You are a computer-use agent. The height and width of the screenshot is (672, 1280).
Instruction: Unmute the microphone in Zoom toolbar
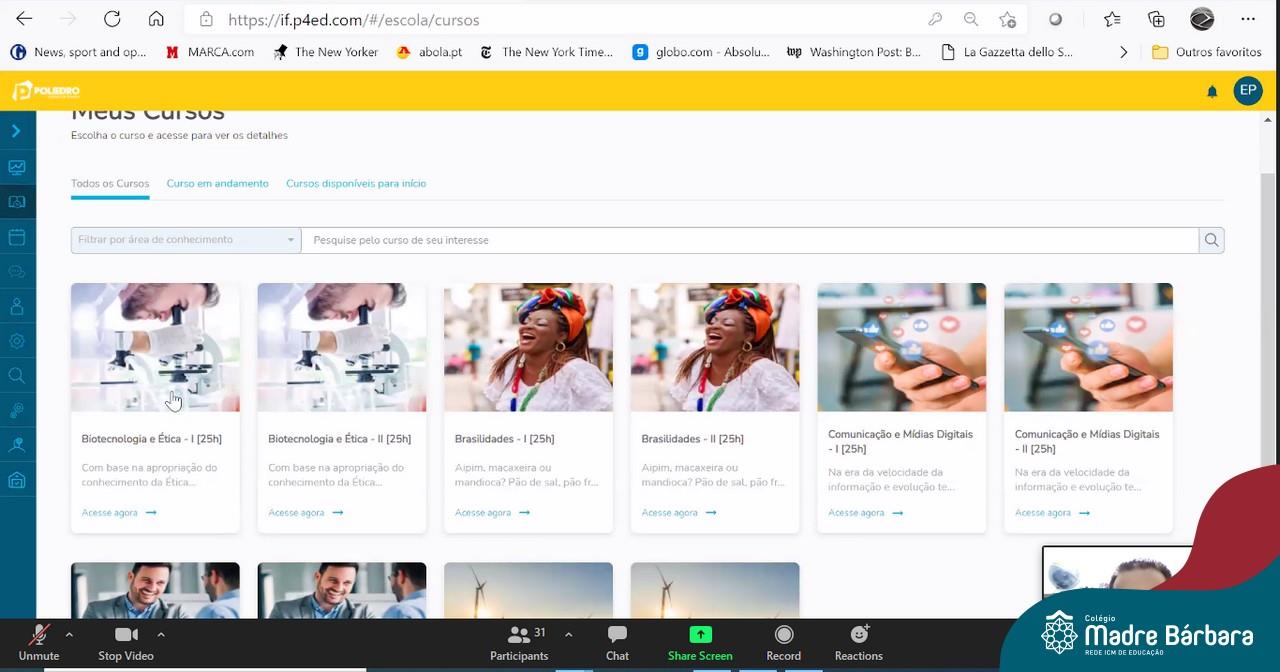39,643
